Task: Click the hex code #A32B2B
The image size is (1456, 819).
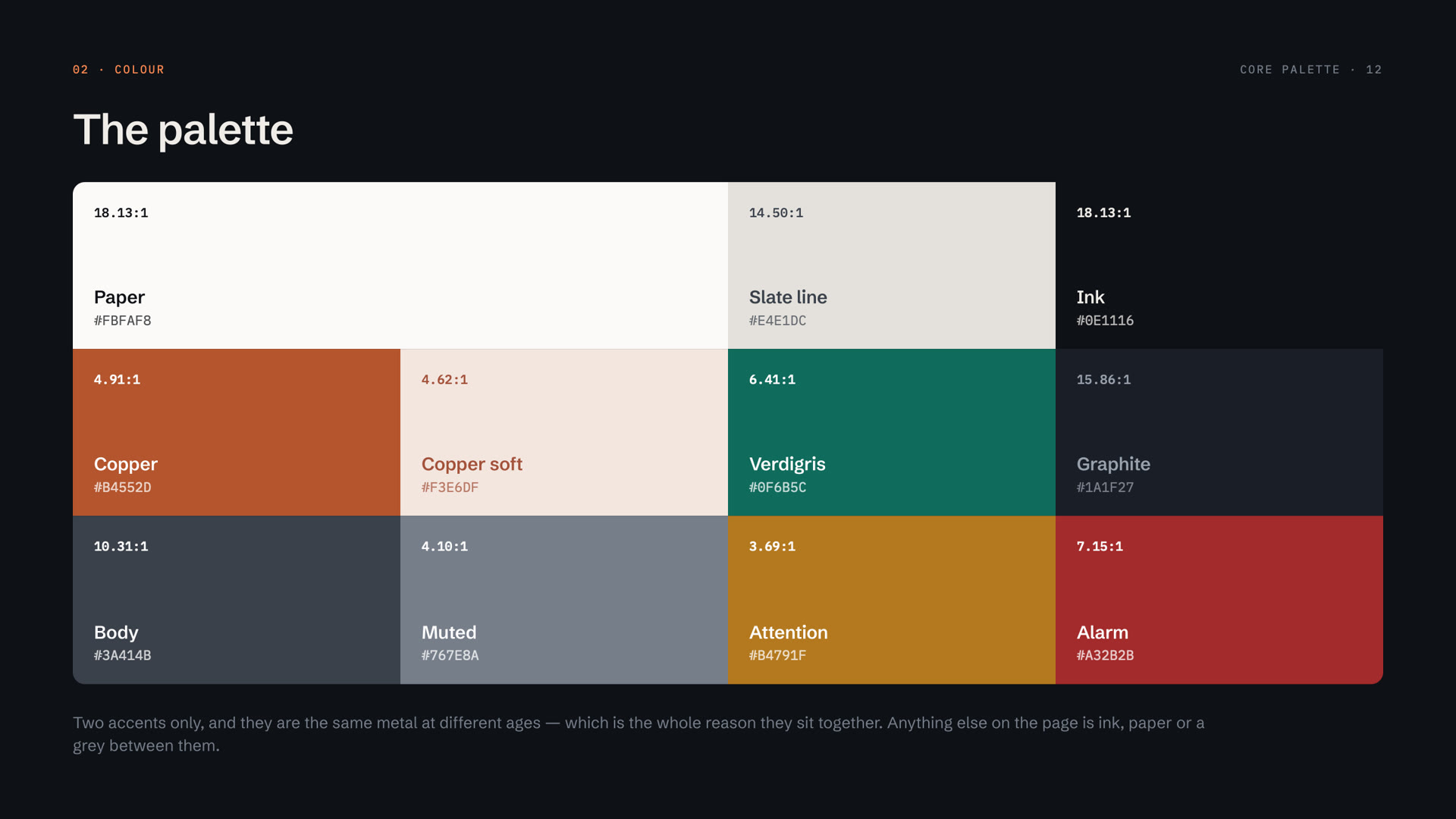Action: coord(1105,655)
